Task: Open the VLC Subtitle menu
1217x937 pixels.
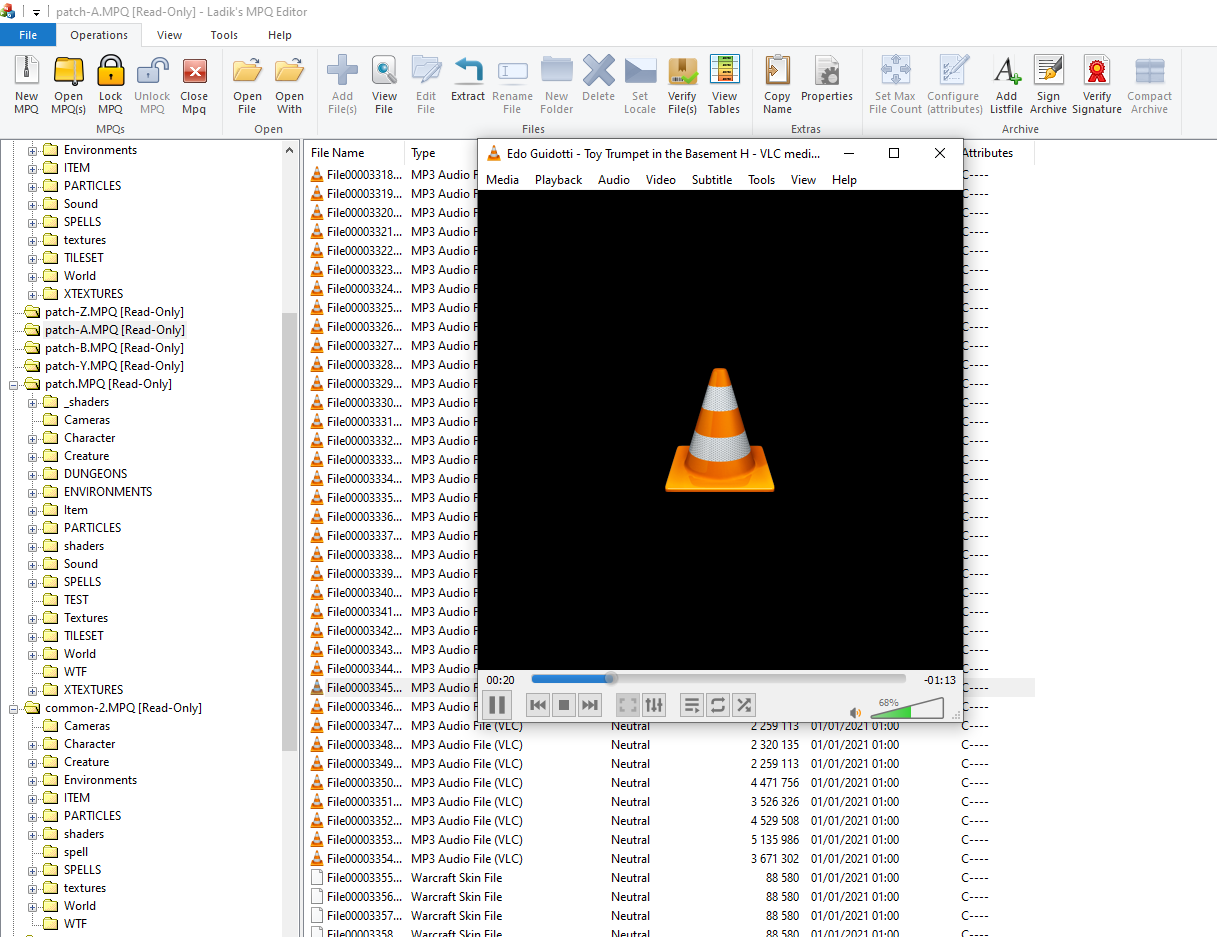Action: pyautogui.click(x=712, y=180)
